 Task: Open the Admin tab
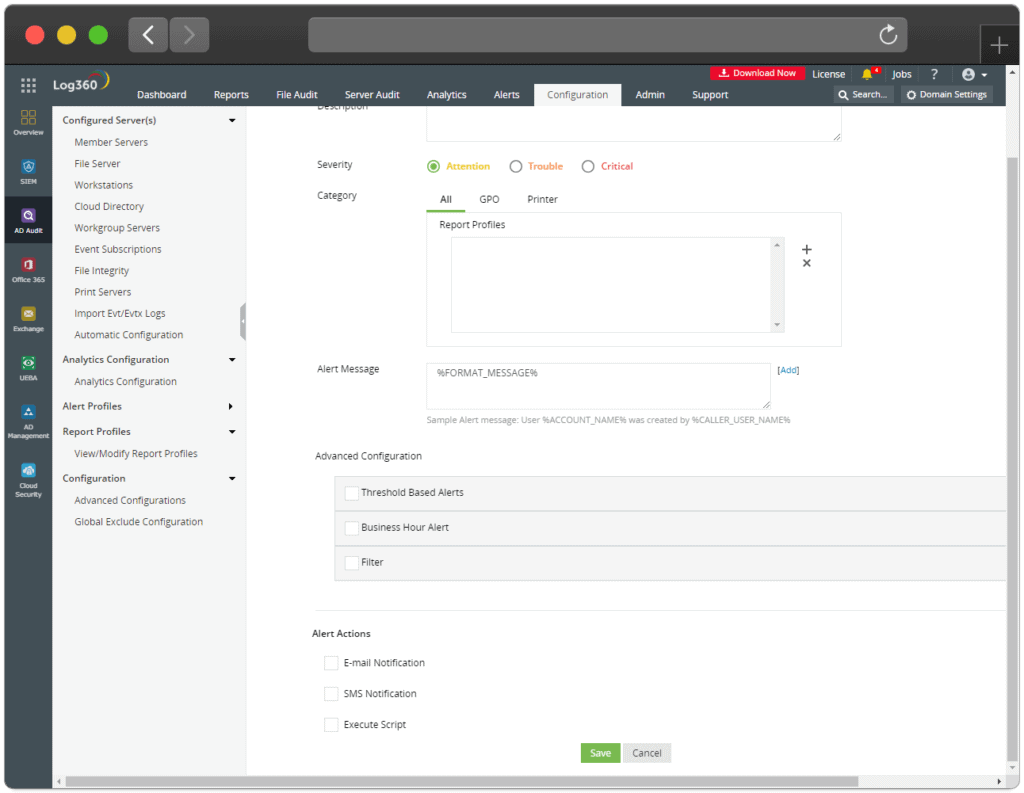tap(650, 95)
